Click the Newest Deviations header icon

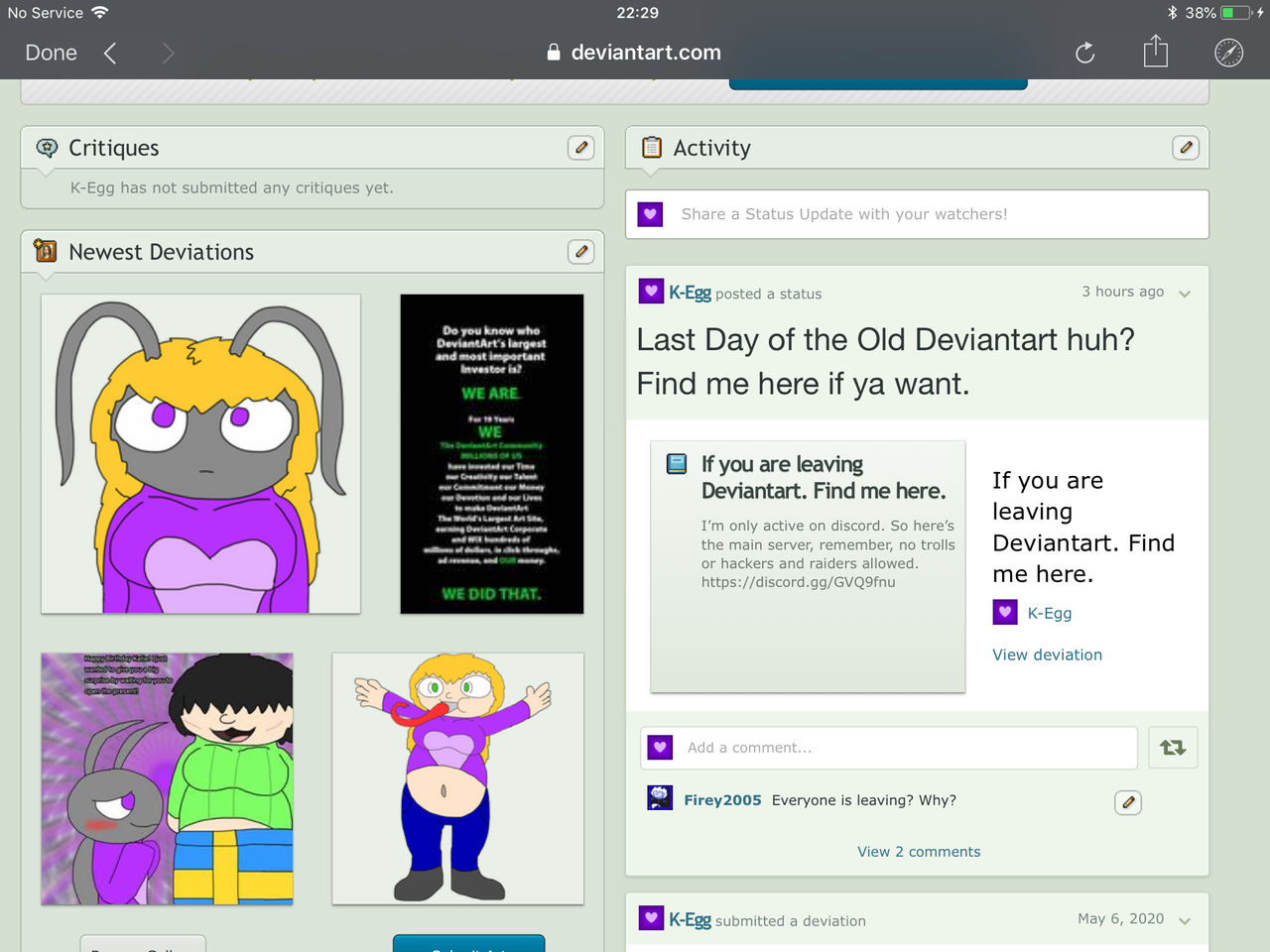pos(46,251)
